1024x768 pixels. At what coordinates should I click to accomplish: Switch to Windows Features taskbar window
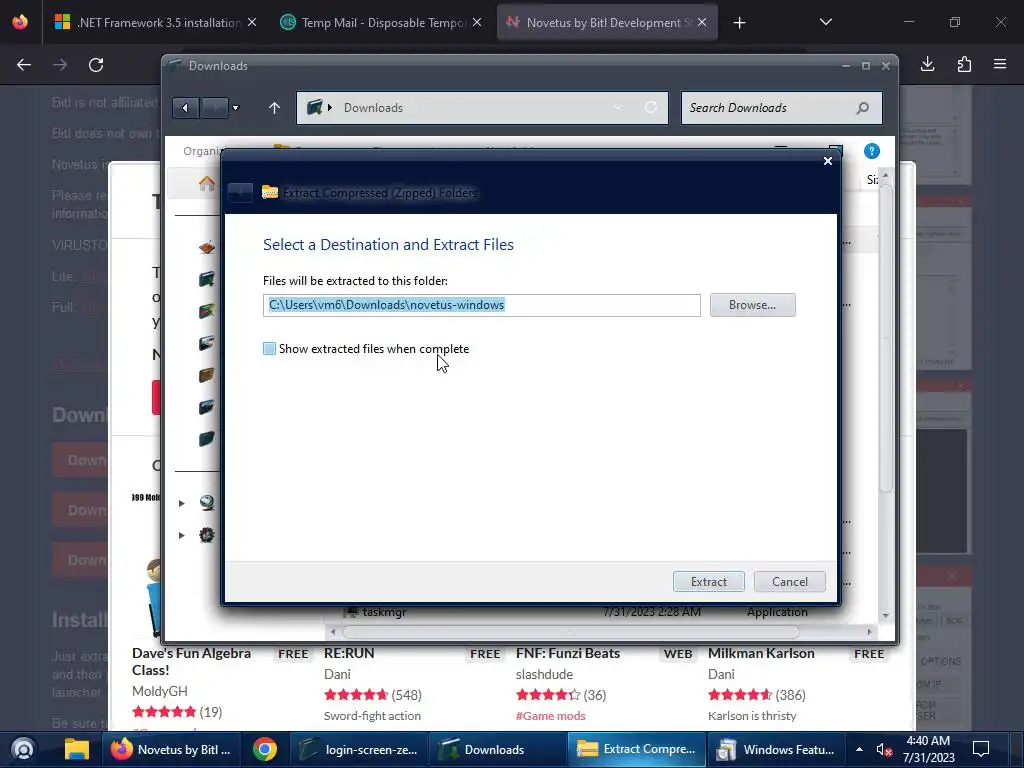click(776, 749)
